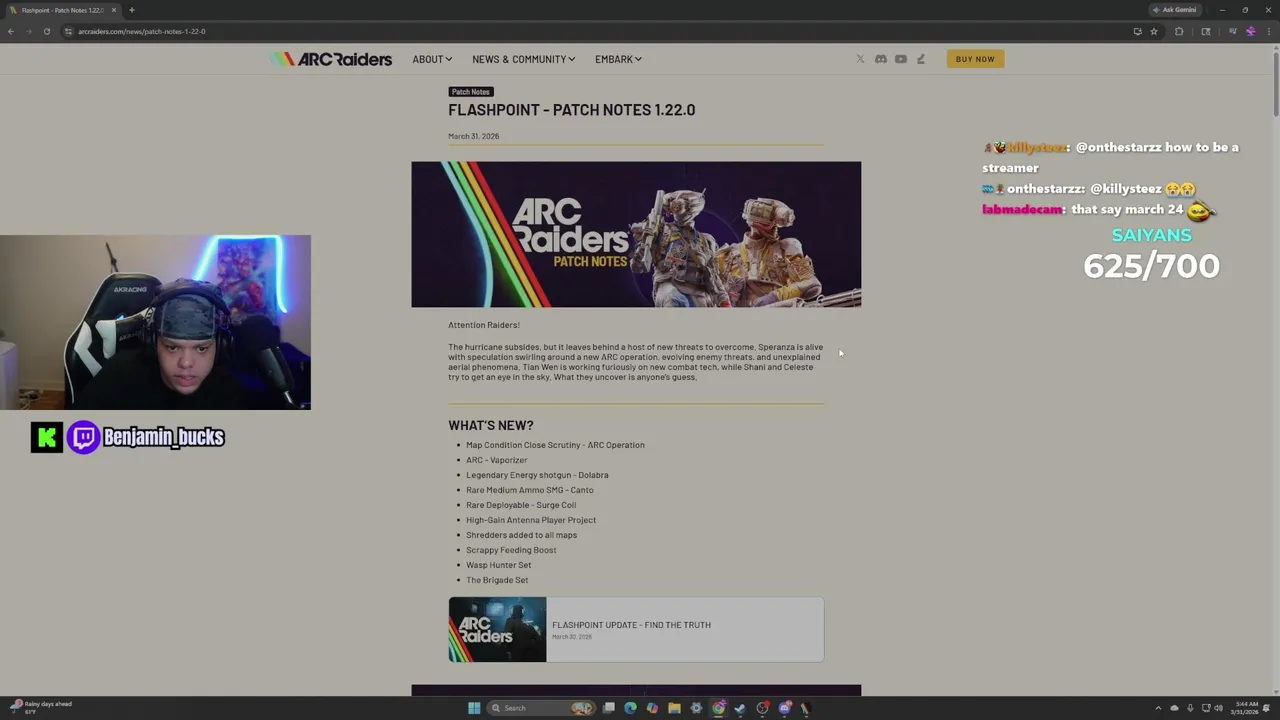Image resolution: width=1280 pixels, height=720 pixels.
Task: Open the Windows Start menu
Action: tap(474, 708)
